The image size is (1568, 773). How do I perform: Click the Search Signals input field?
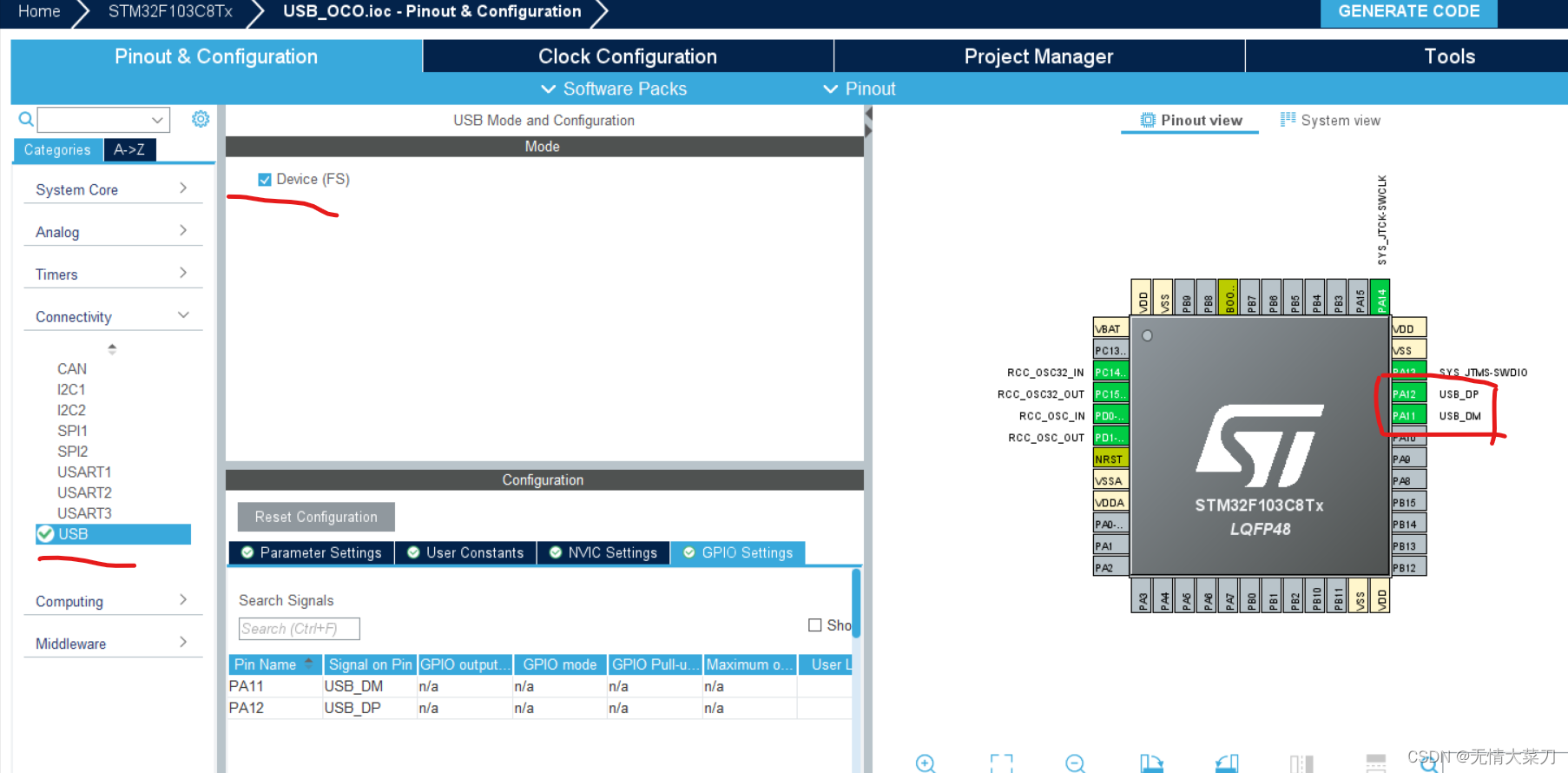click(299, 629)
